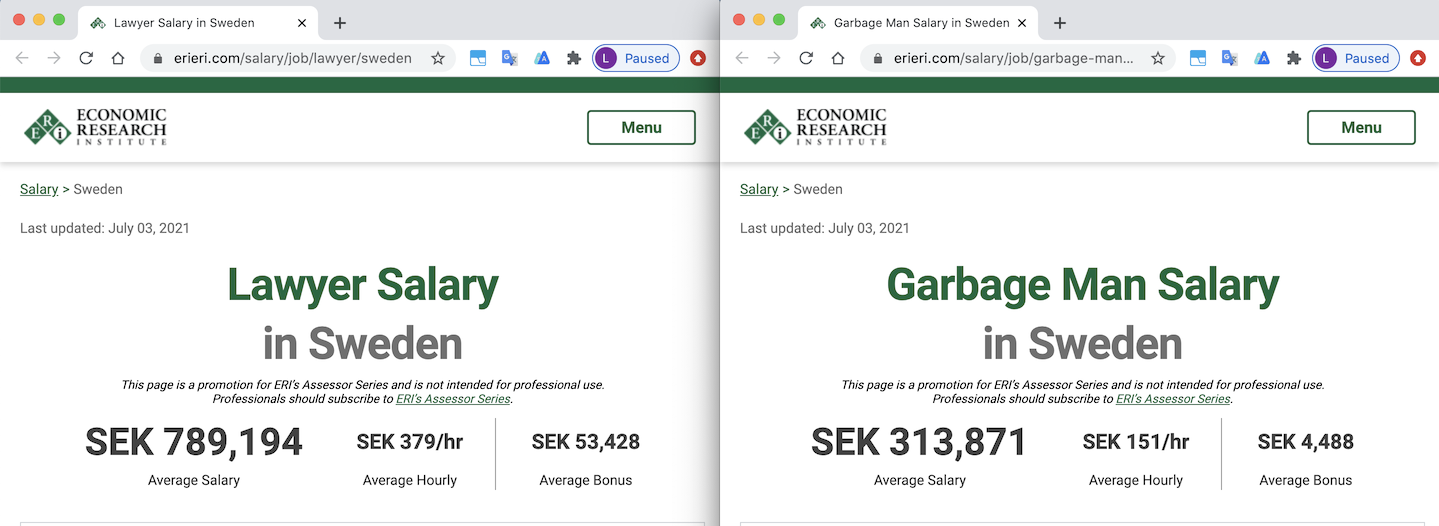Follow the Salary breadcrumb link on Lawyer page
Viewport: 1439px width, 526px height.
(x=39, y=189)
